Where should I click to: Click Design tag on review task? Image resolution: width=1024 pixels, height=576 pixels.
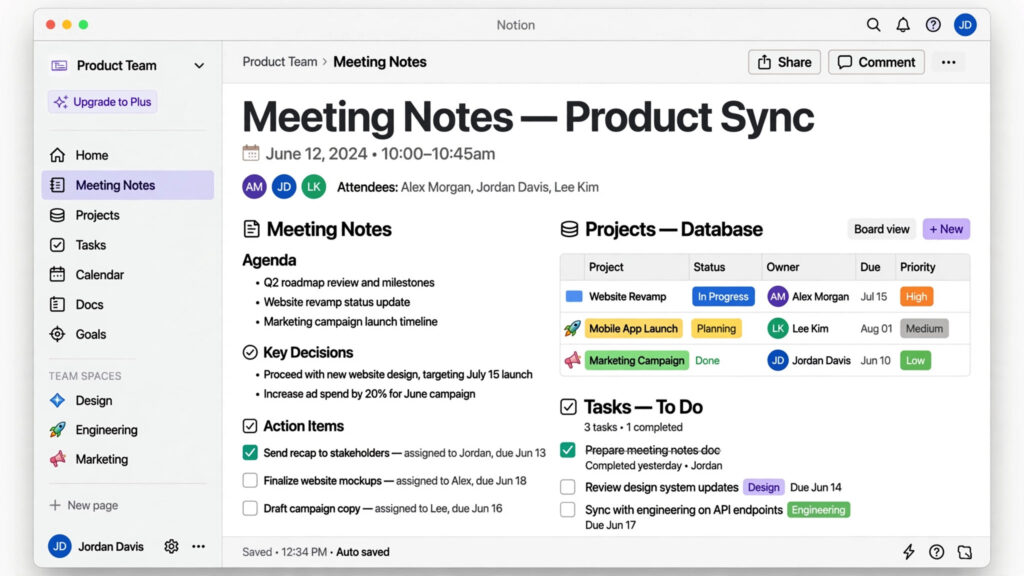coord(763,487)
